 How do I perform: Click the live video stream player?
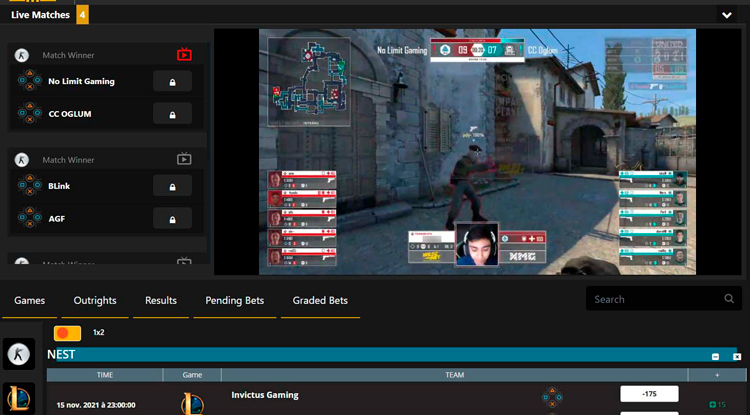[477, 152]
